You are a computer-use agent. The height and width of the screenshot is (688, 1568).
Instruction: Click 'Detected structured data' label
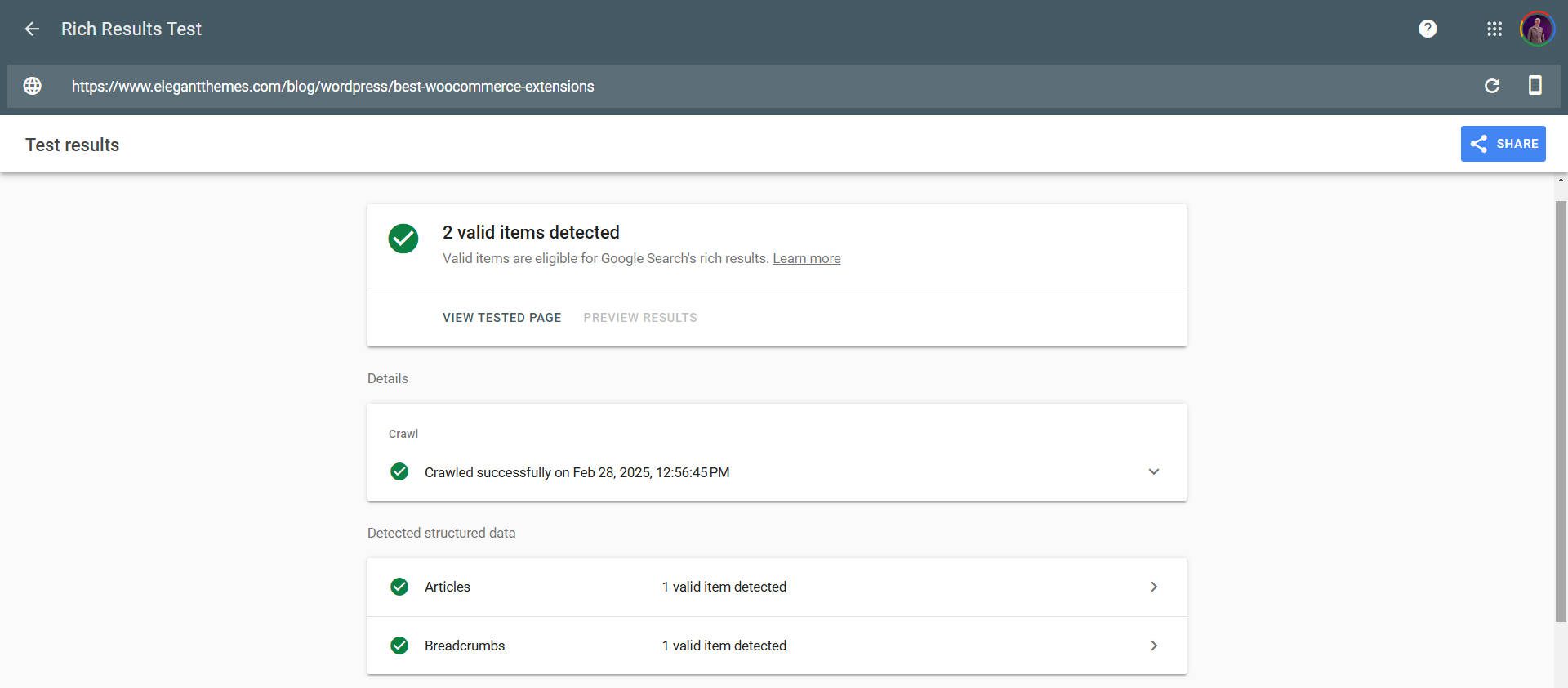441,533
